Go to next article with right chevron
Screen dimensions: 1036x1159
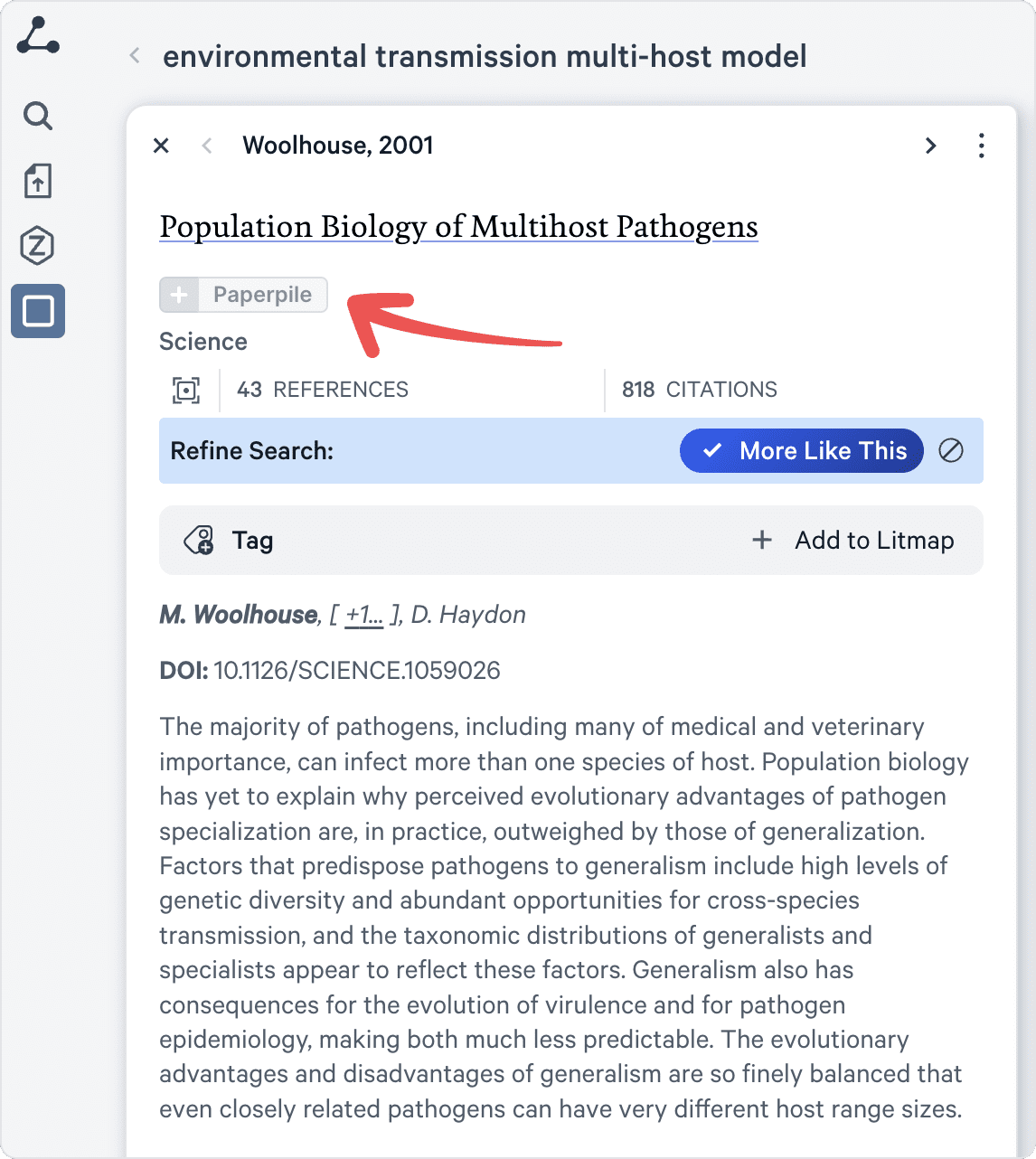click(x=930, y=146)
